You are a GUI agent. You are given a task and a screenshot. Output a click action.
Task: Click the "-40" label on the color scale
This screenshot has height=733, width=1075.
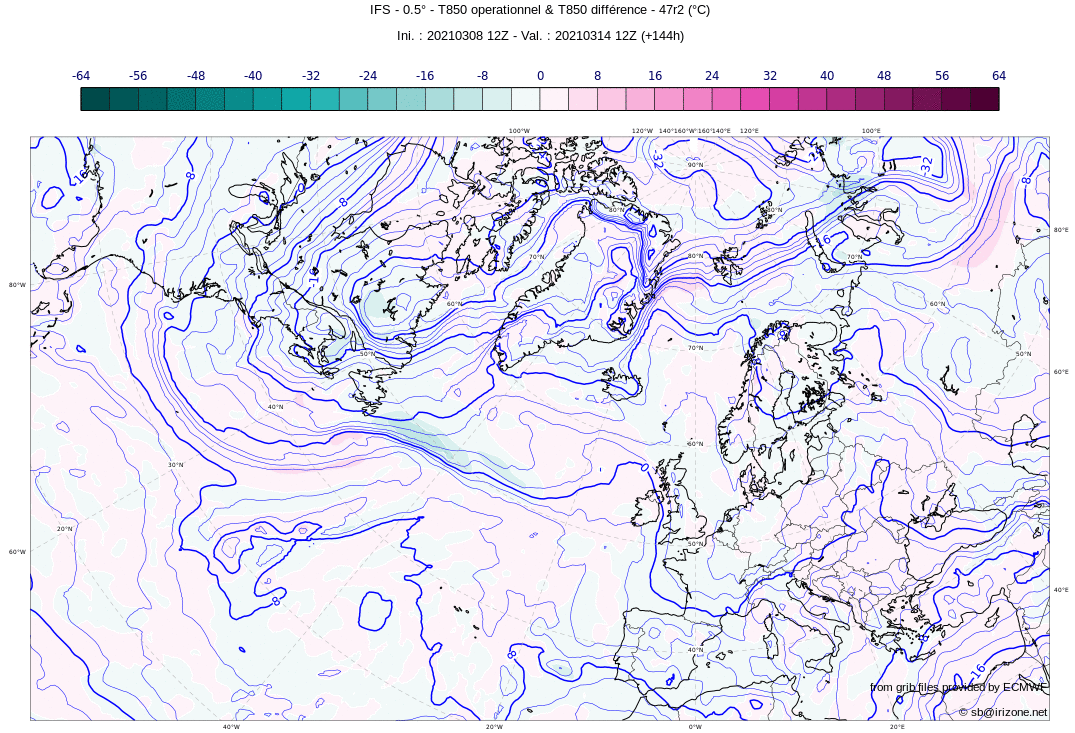tap(253, 75)
